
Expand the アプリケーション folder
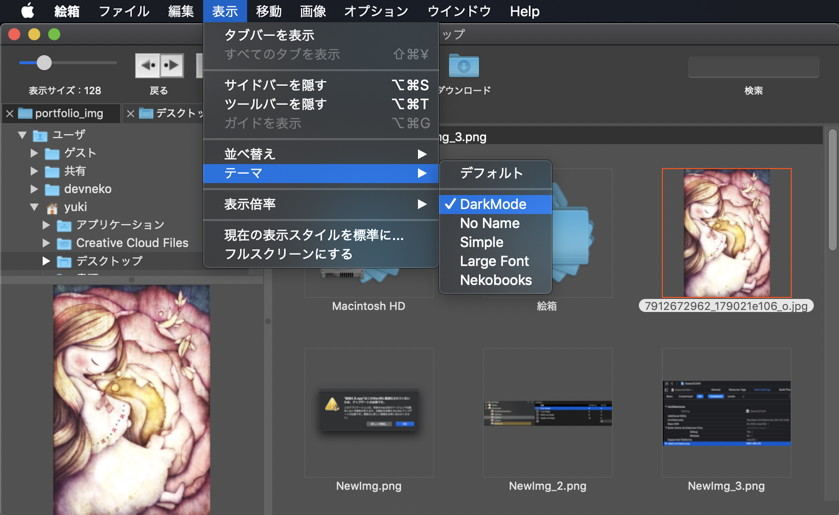[x=47, y=225]
